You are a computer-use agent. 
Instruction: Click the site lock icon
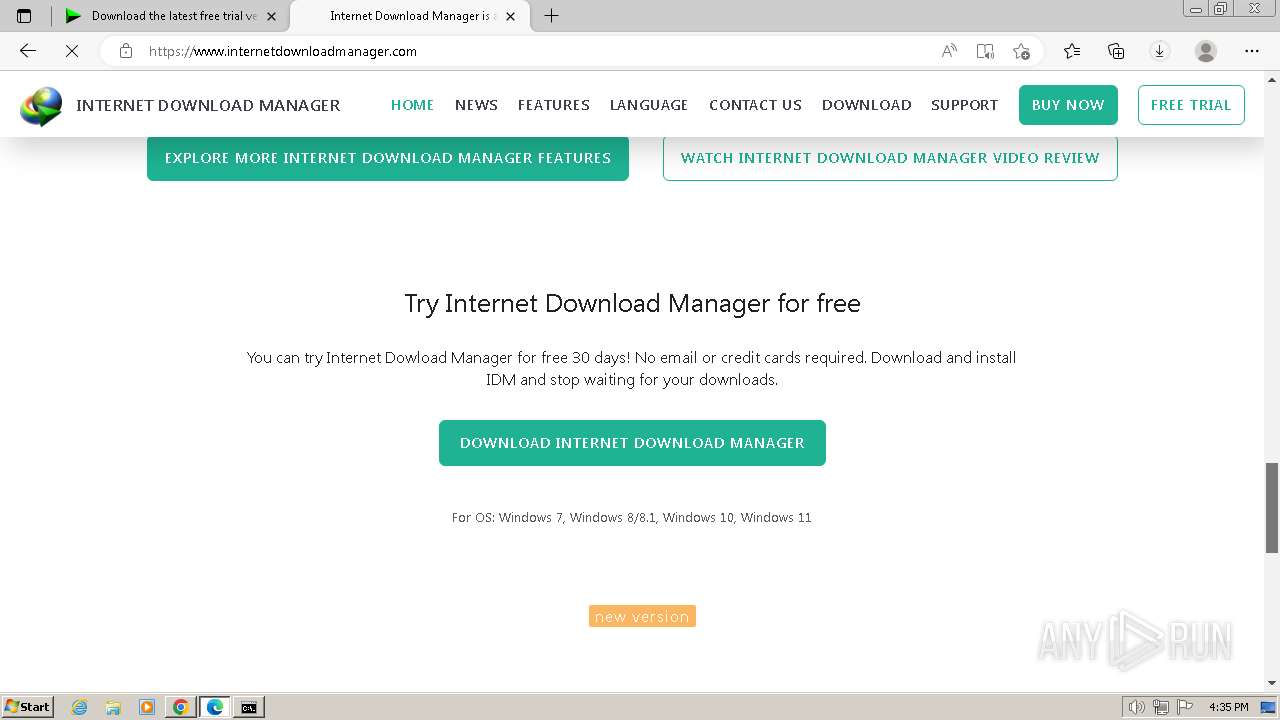click(x=126, y=51)
